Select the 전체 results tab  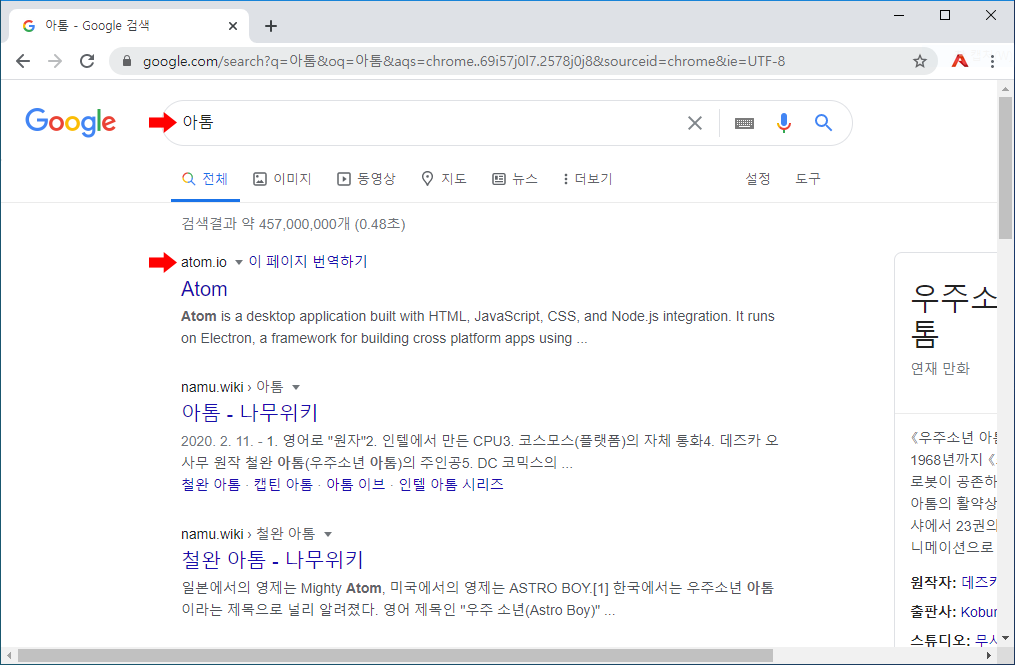tap(205, 179)
